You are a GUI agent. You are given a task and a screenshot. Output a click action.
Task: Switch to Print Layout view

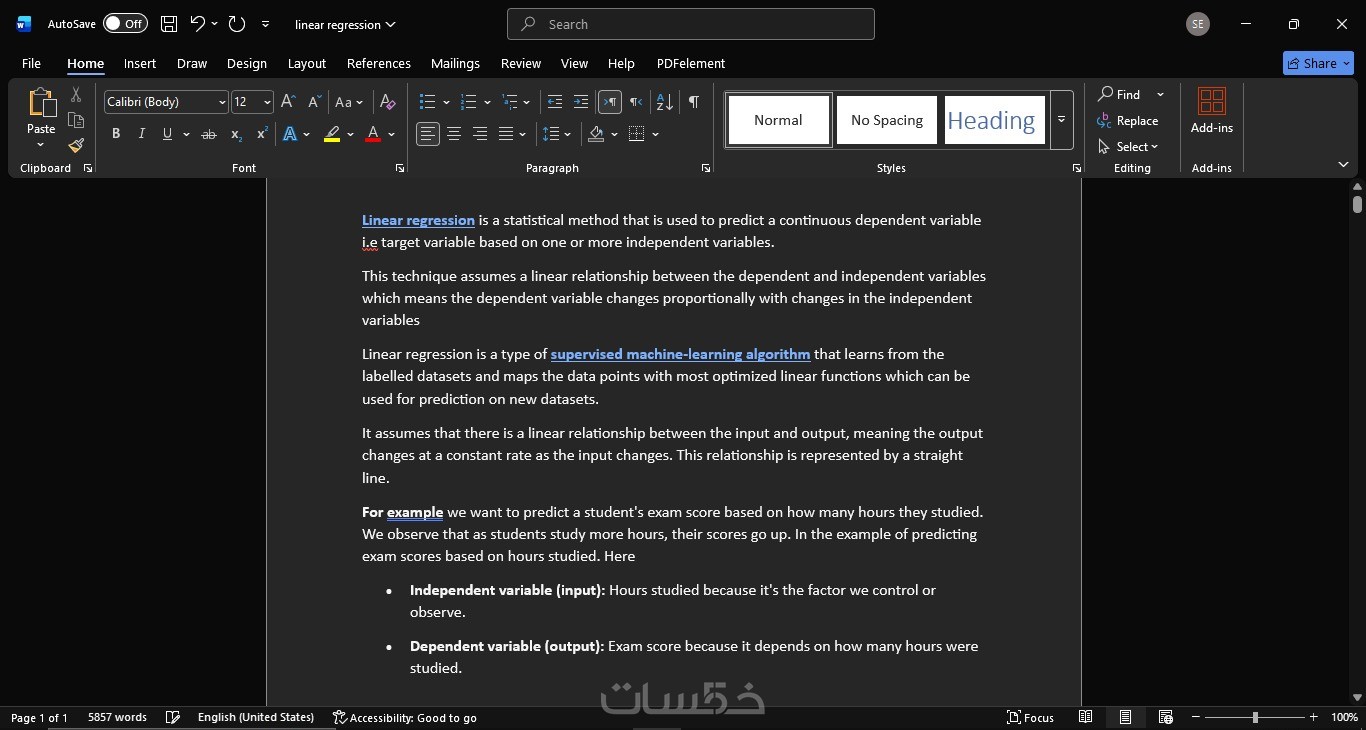1125,717
